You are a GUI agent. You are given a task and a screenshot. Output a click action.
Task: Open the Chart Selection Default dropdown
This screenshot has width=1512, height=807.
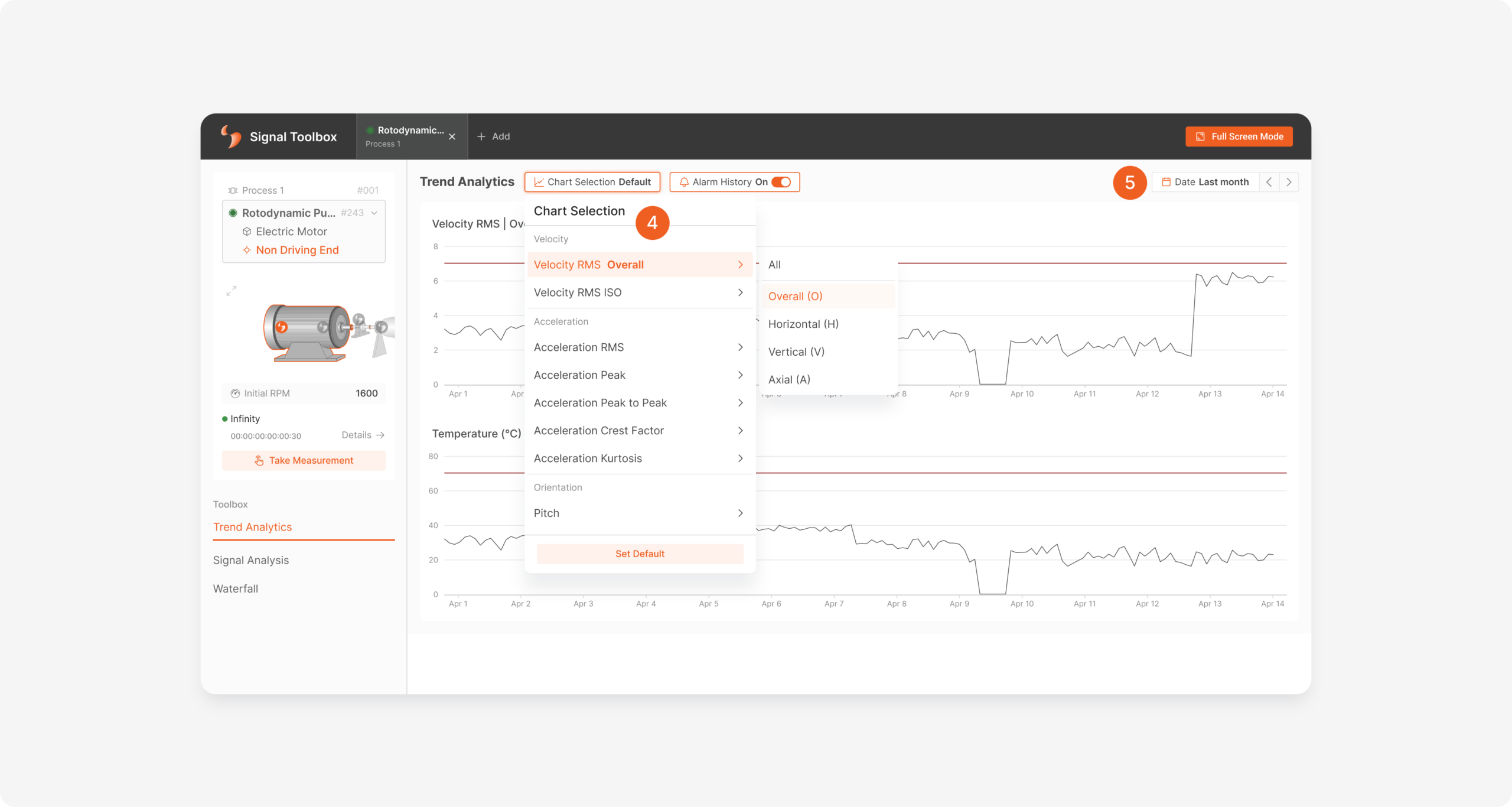(592, 182)
